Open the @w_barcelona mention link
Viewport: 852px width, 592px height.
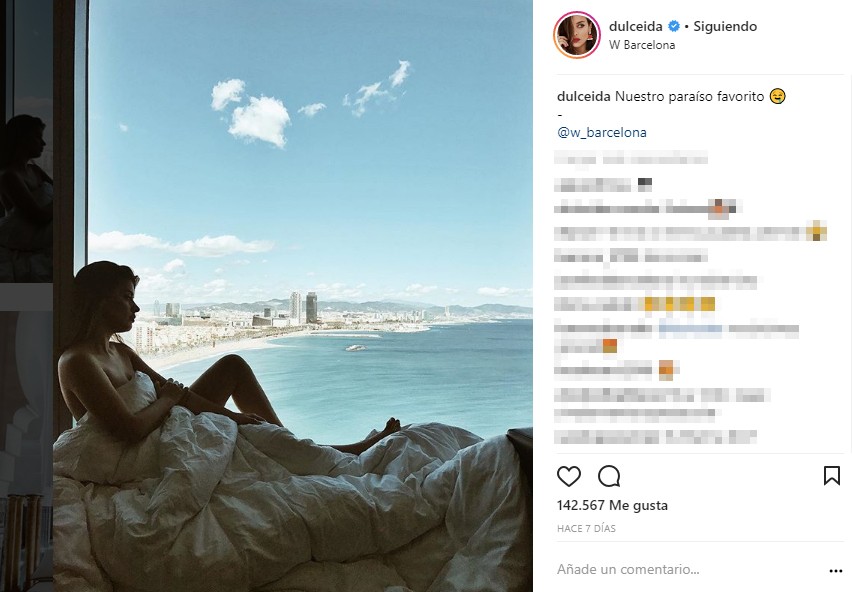(x=602, y=133)
